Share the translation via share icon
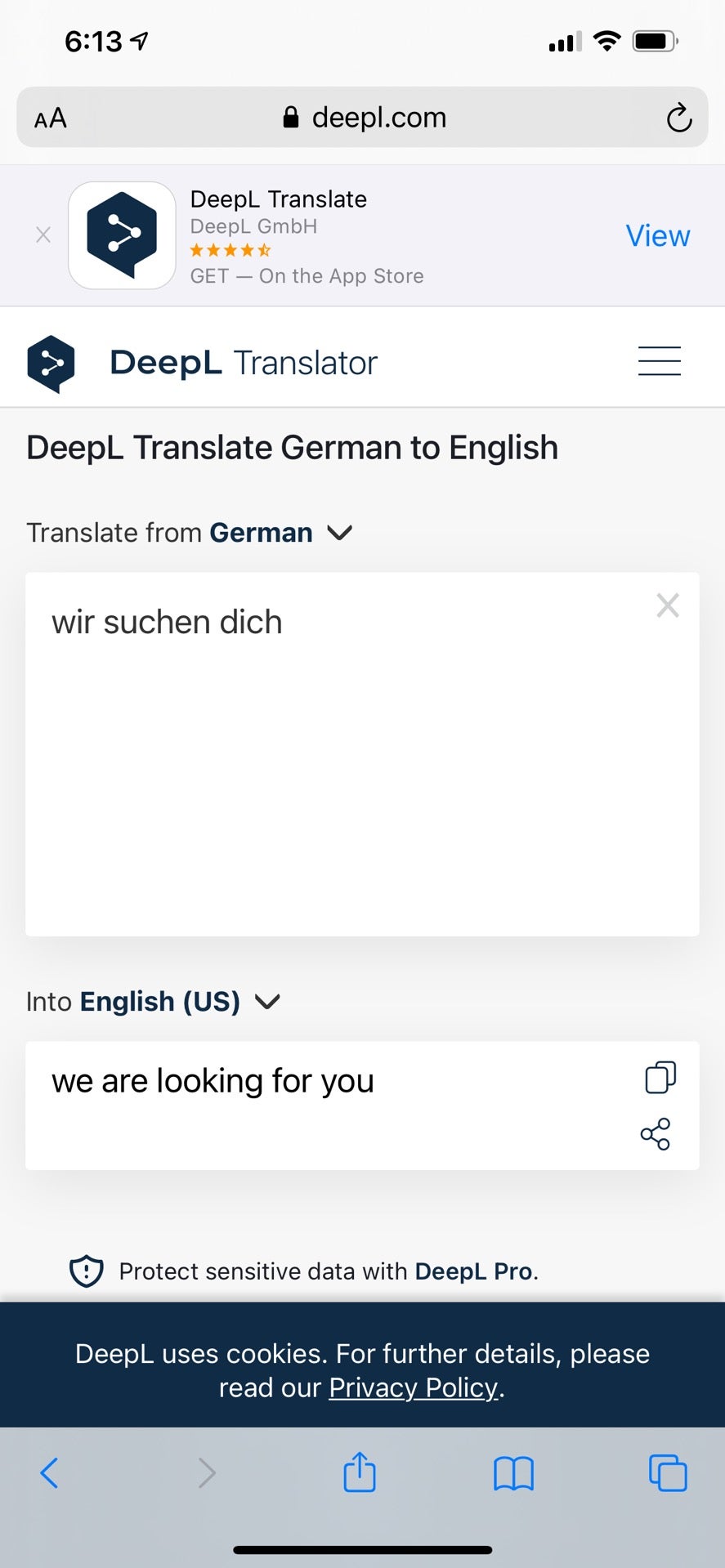725x1568 pixels. [656, 1134]
